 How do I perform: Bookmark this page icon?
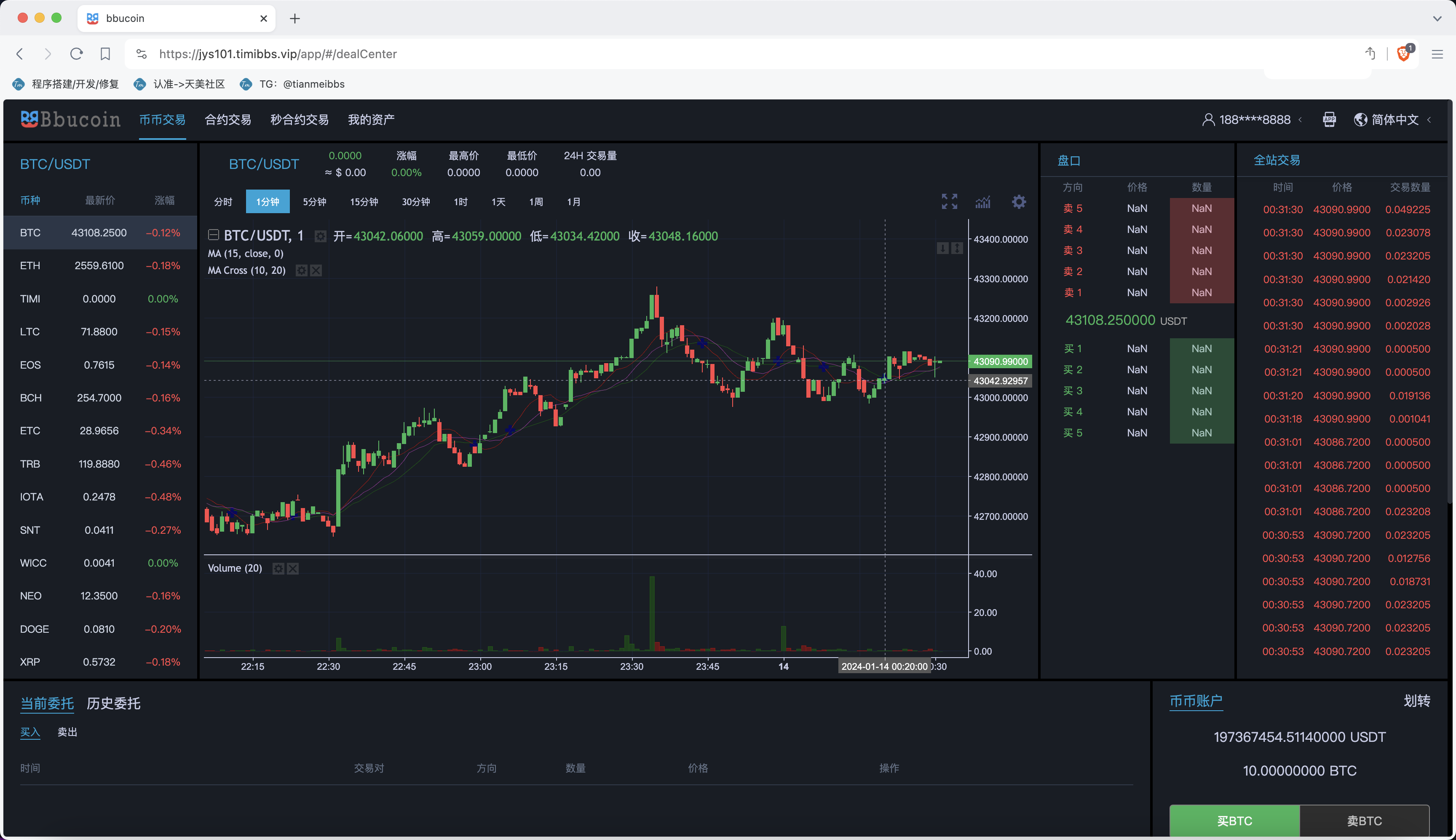[x=105, y=54]
